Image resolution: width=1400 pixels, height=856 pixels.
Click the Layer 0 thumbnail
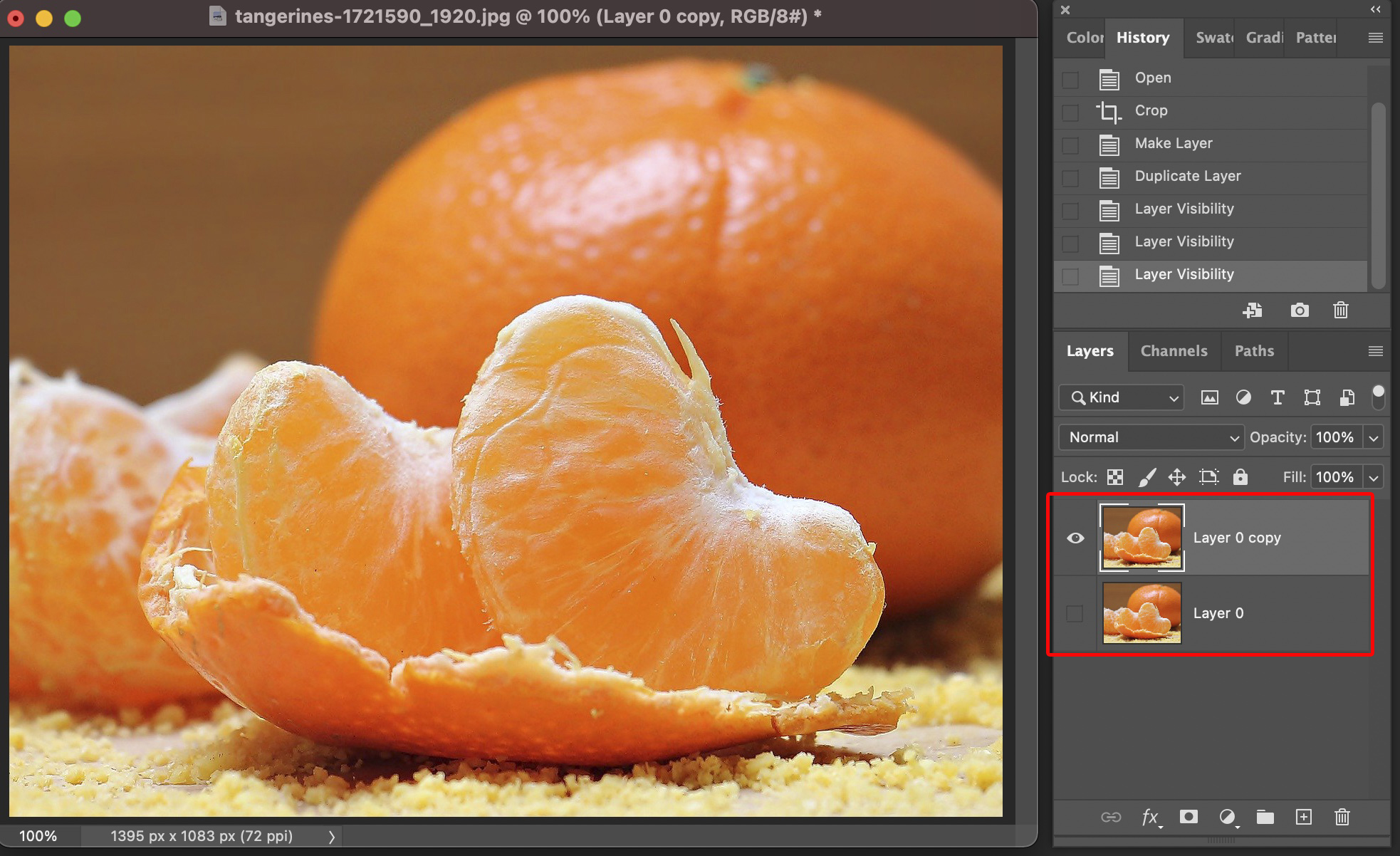(x=1142, y=613)
